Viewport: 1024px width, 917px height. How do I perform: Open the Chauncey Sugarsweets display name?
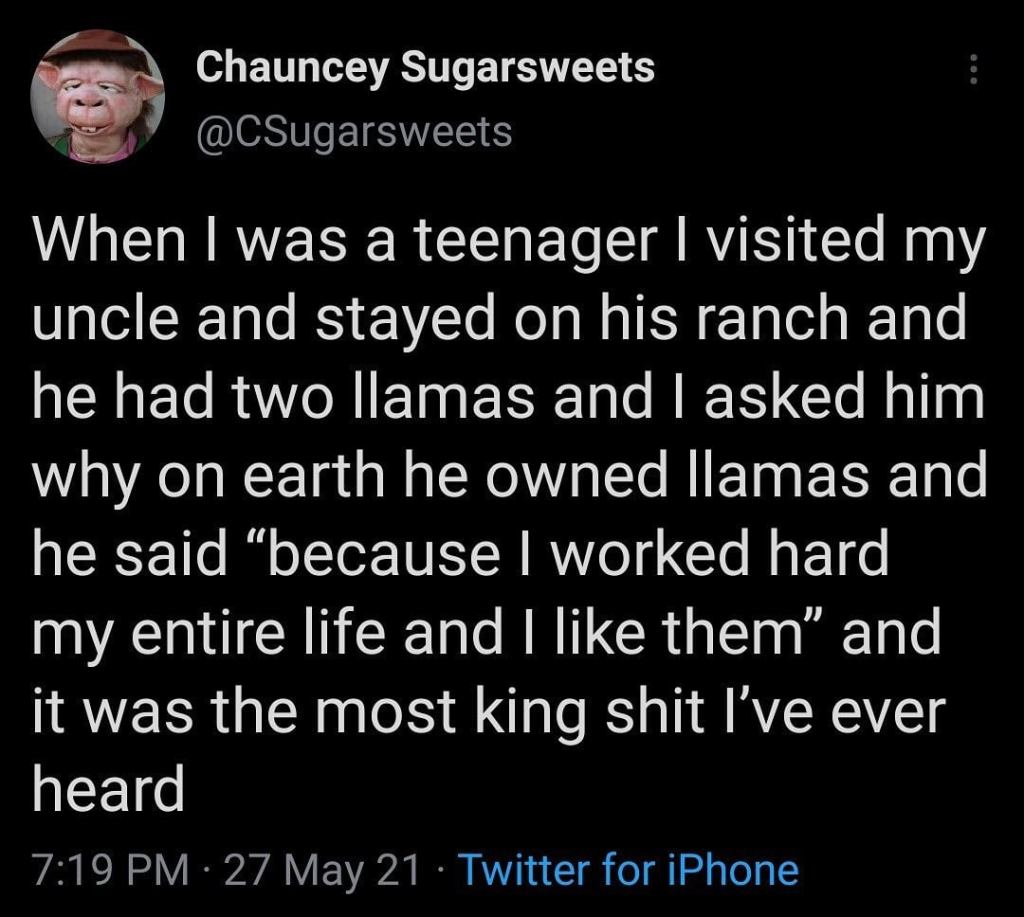pyautogui.click(x=425, y=68)
